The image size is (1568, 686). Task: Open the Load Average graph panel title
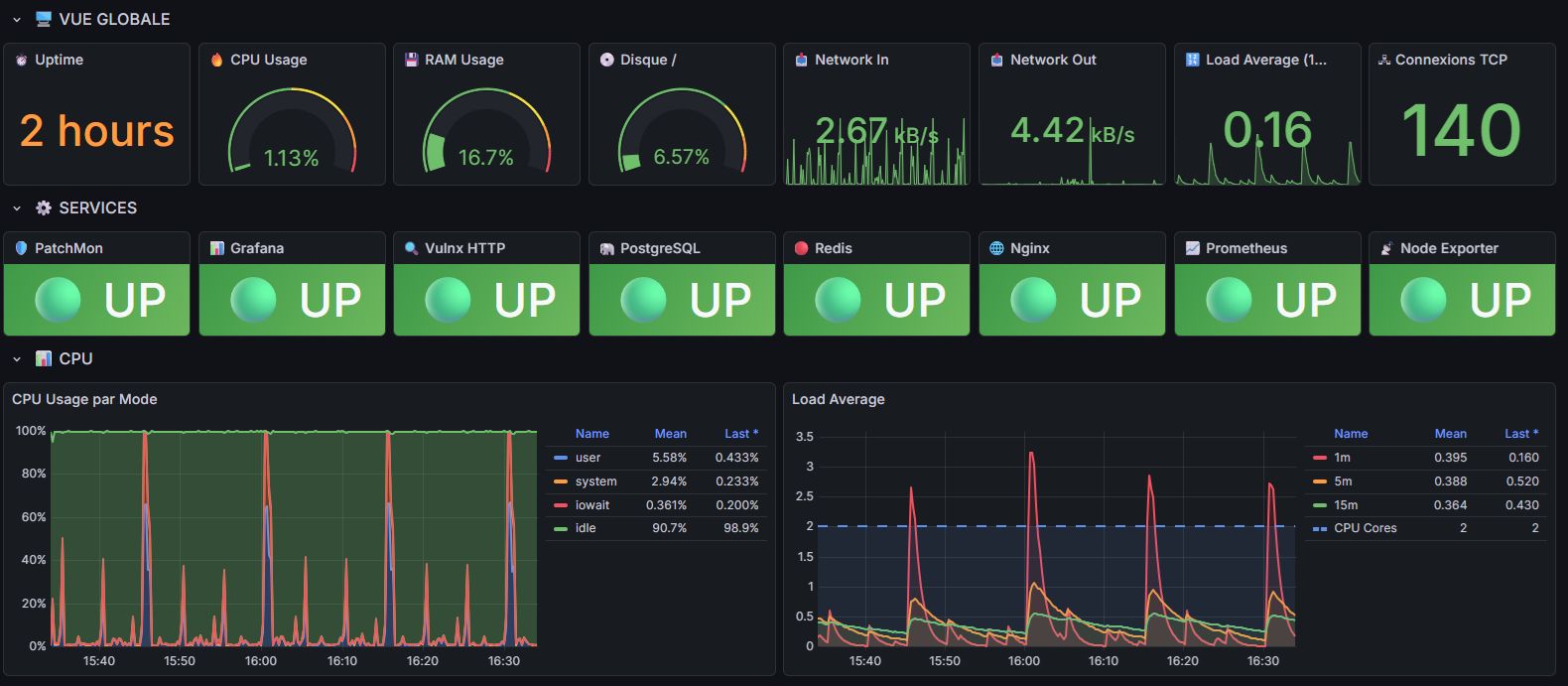tap(838, 399)
